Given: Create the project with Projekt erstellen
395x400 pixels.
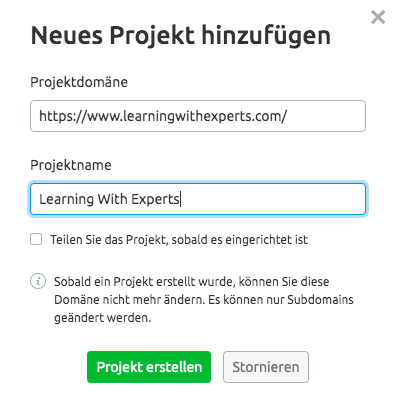Looking at the screenshot, I should pos(149,367).
